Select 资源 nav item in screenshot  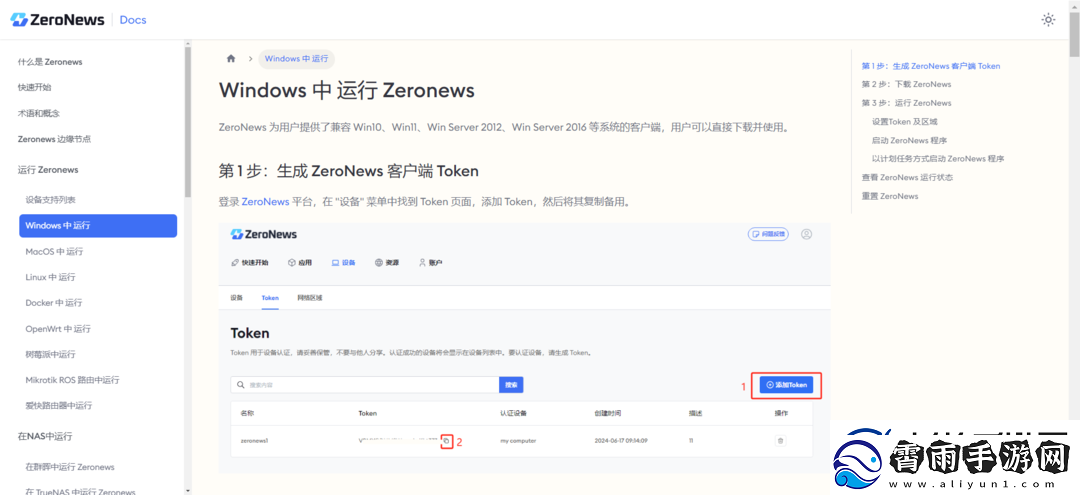387,263
